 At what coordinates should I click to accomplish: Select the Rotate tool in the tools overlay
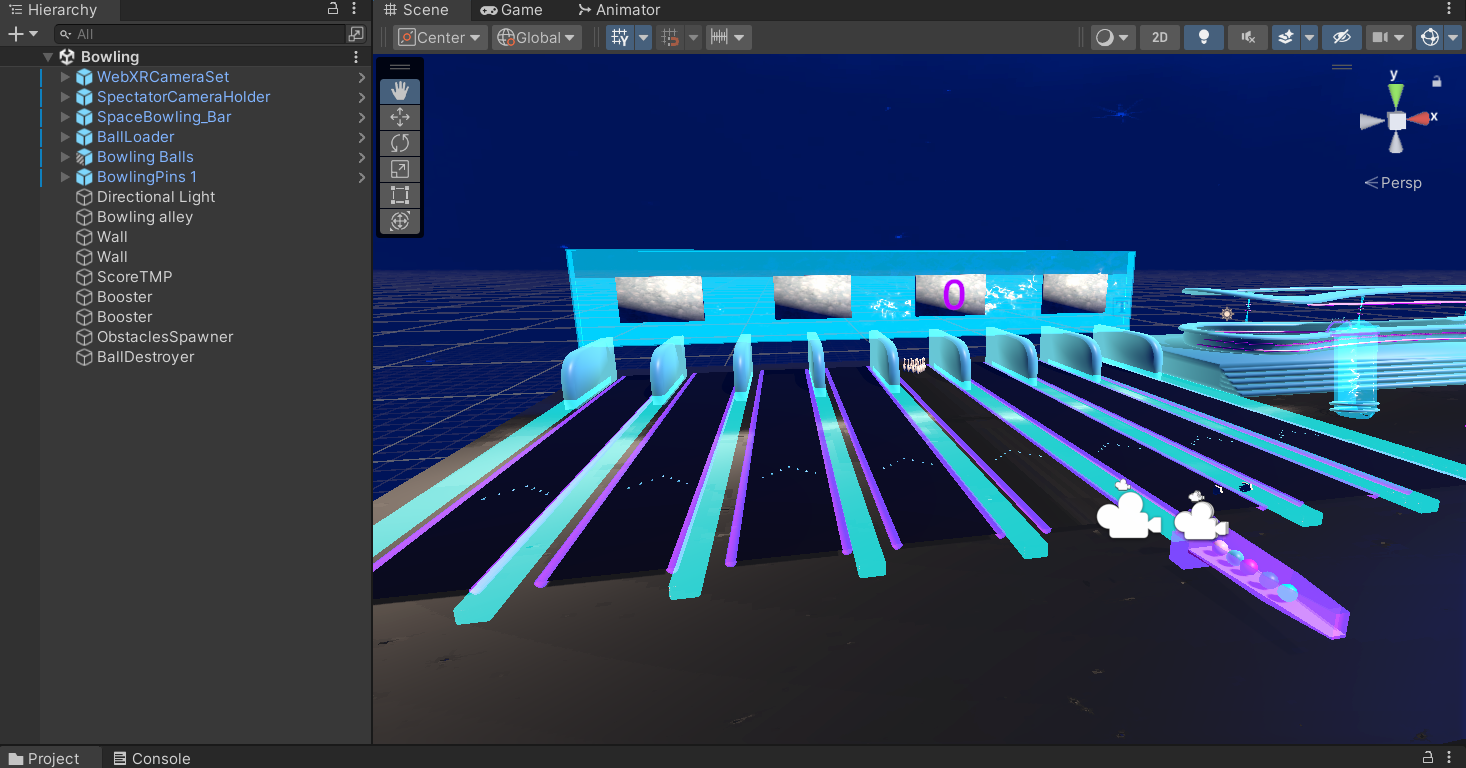tap(400, 143)
